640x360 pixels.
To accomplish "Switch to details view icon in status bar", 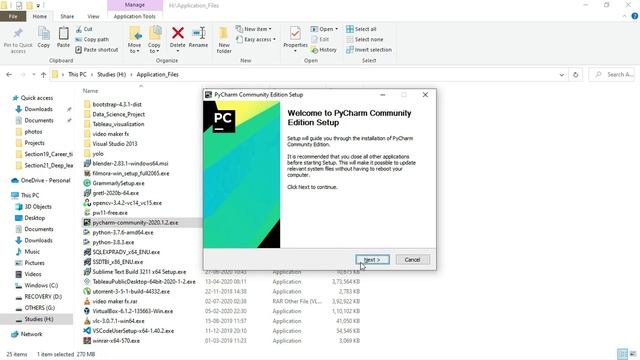I will coord(622,354).
